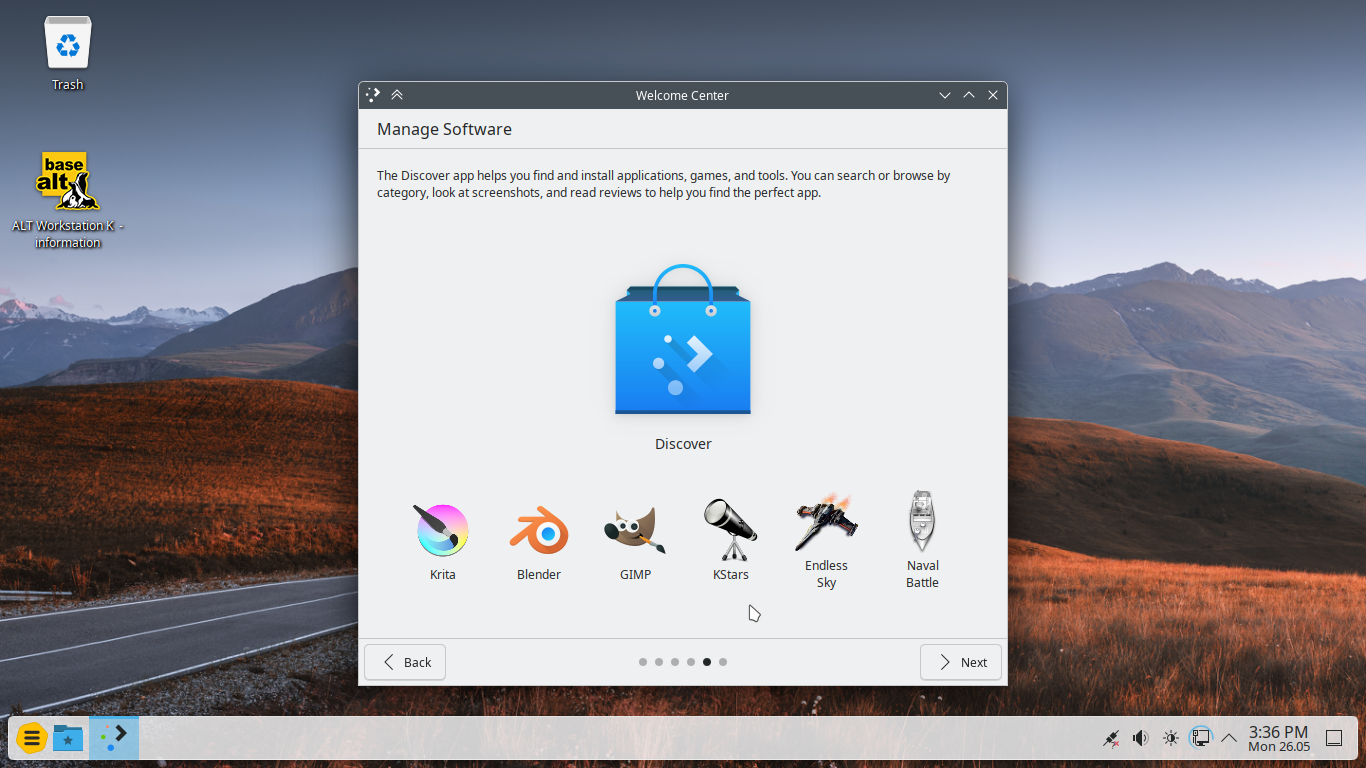Viewport: 1366px width, 768px height.
Task: Open the network connections tray icon
Action: pyautogui.click(x=1200, y=738)
